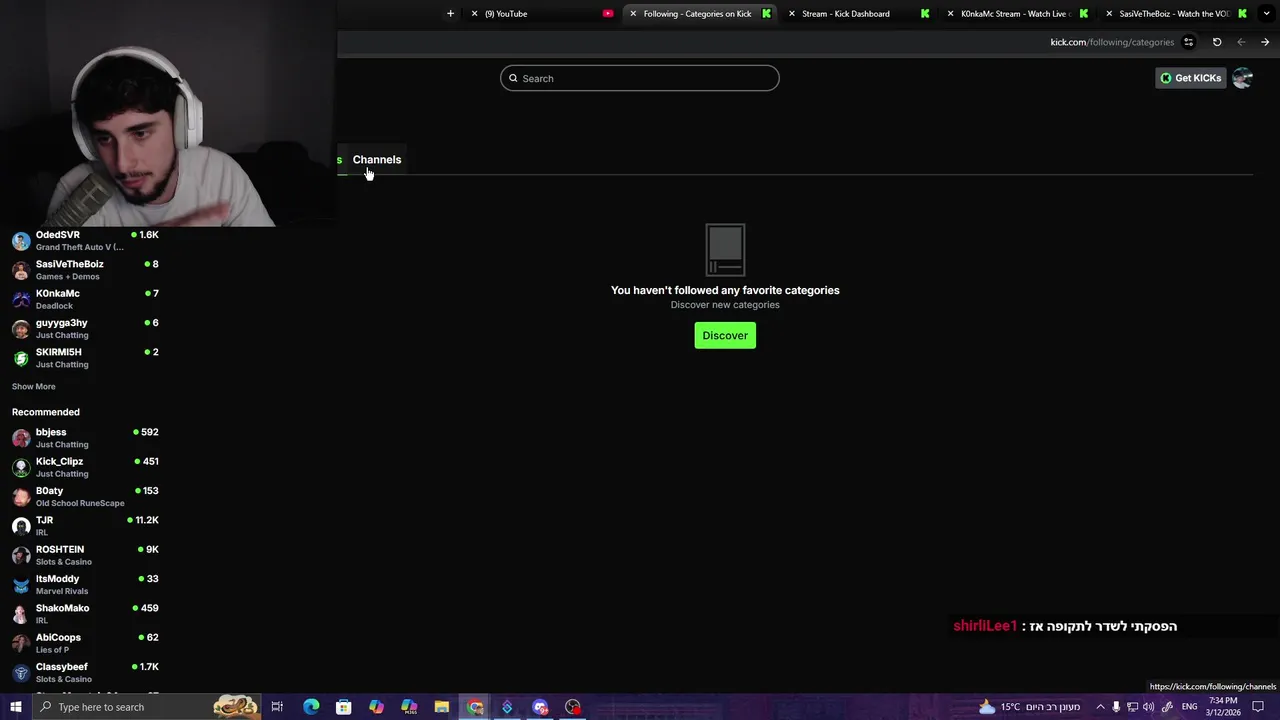This screenshot has width=1280, height=720.
Task: Open OBS Studio from taskbar
Action: (573, 707)
